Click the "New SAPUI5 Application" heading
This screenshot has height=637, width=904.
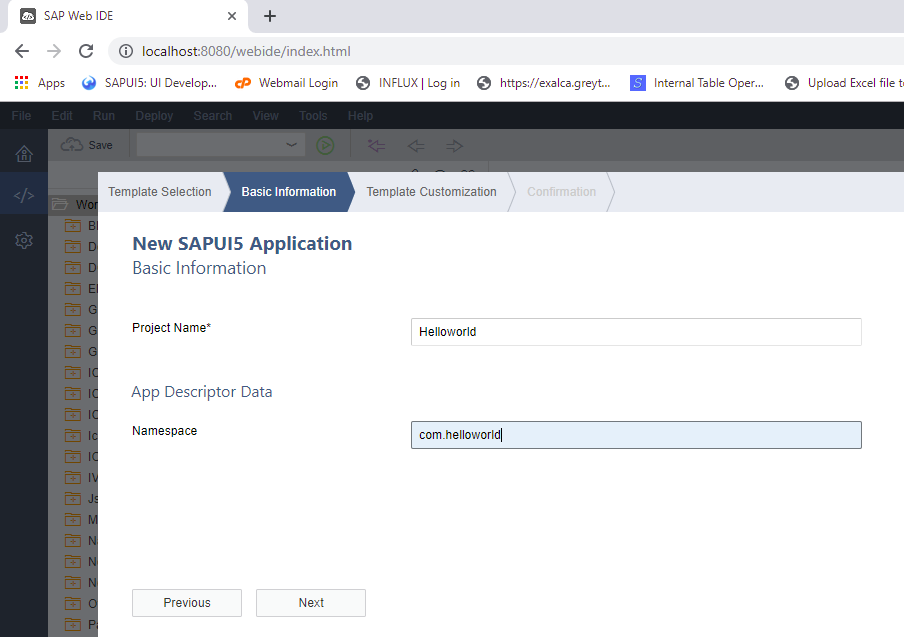click(x=242, y=243)
